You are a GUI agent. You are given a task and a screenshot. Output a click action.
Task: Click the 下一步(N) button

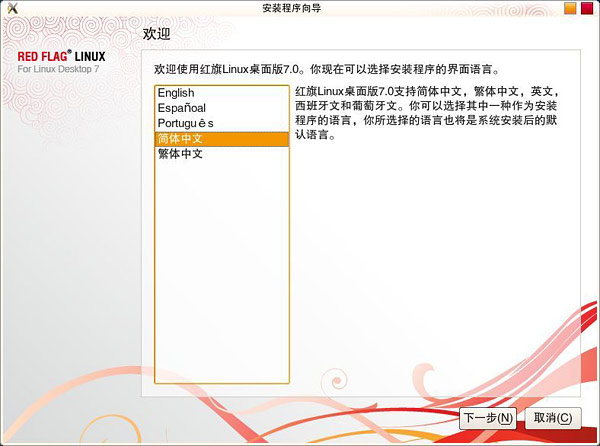pyautogui.click(x=488, y=418)
